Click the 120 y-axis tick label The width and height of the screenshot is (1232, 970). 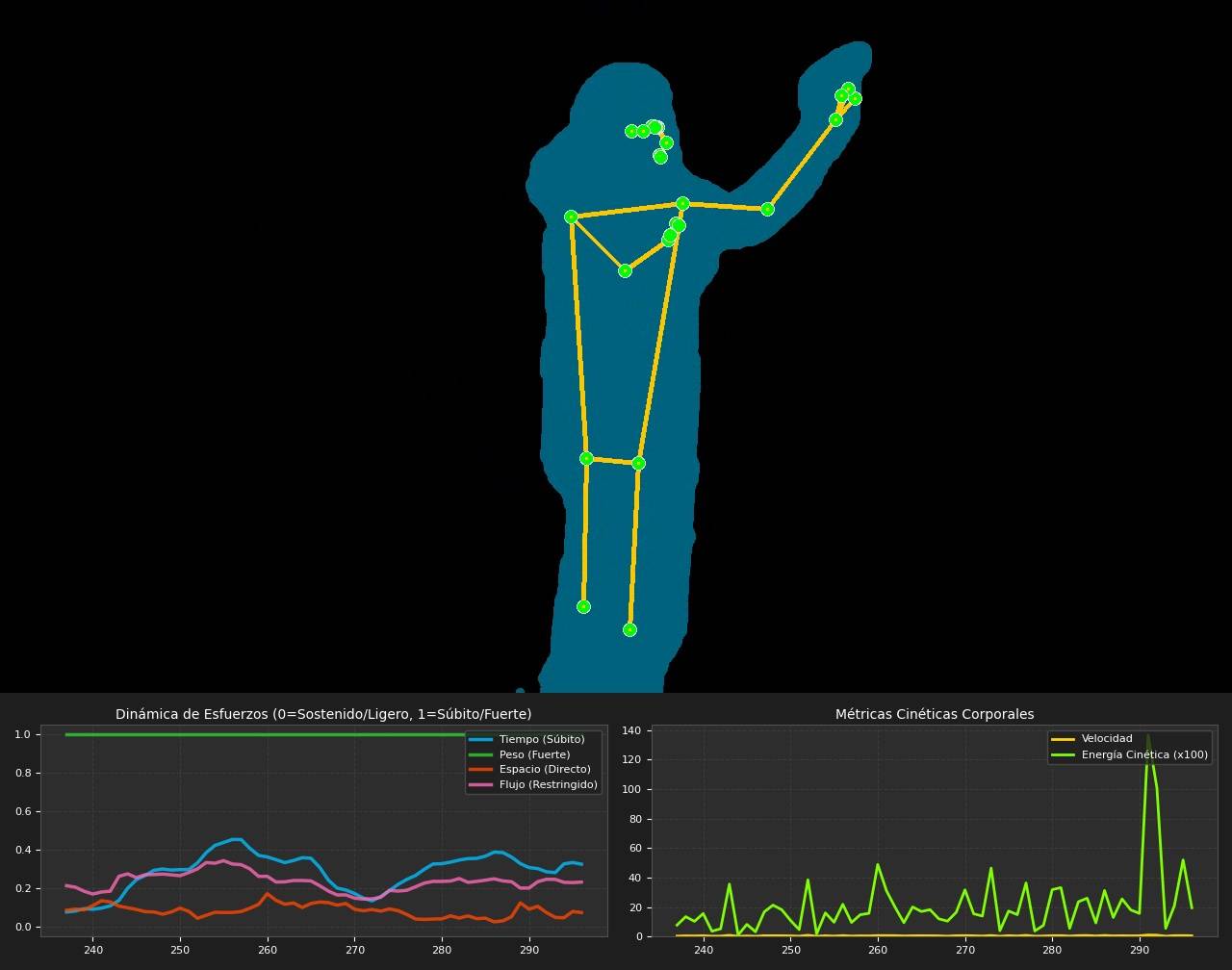coord(632,760)
